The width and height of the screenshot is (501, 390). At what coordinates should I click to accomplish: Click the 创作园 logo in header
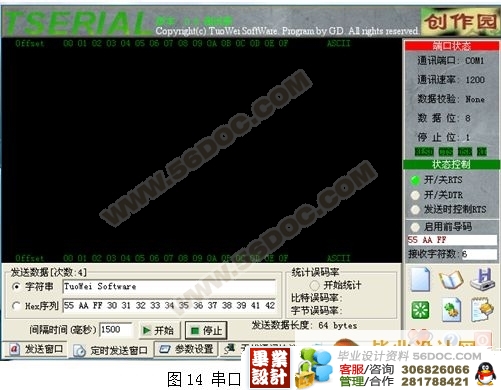[x=460, y=21]
